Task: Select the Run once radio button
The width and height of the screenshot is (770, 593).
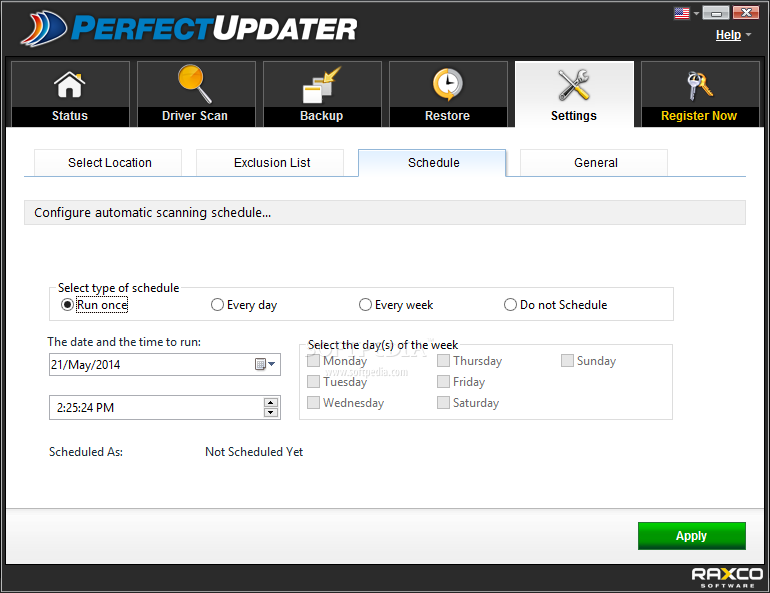Action: 67,305
